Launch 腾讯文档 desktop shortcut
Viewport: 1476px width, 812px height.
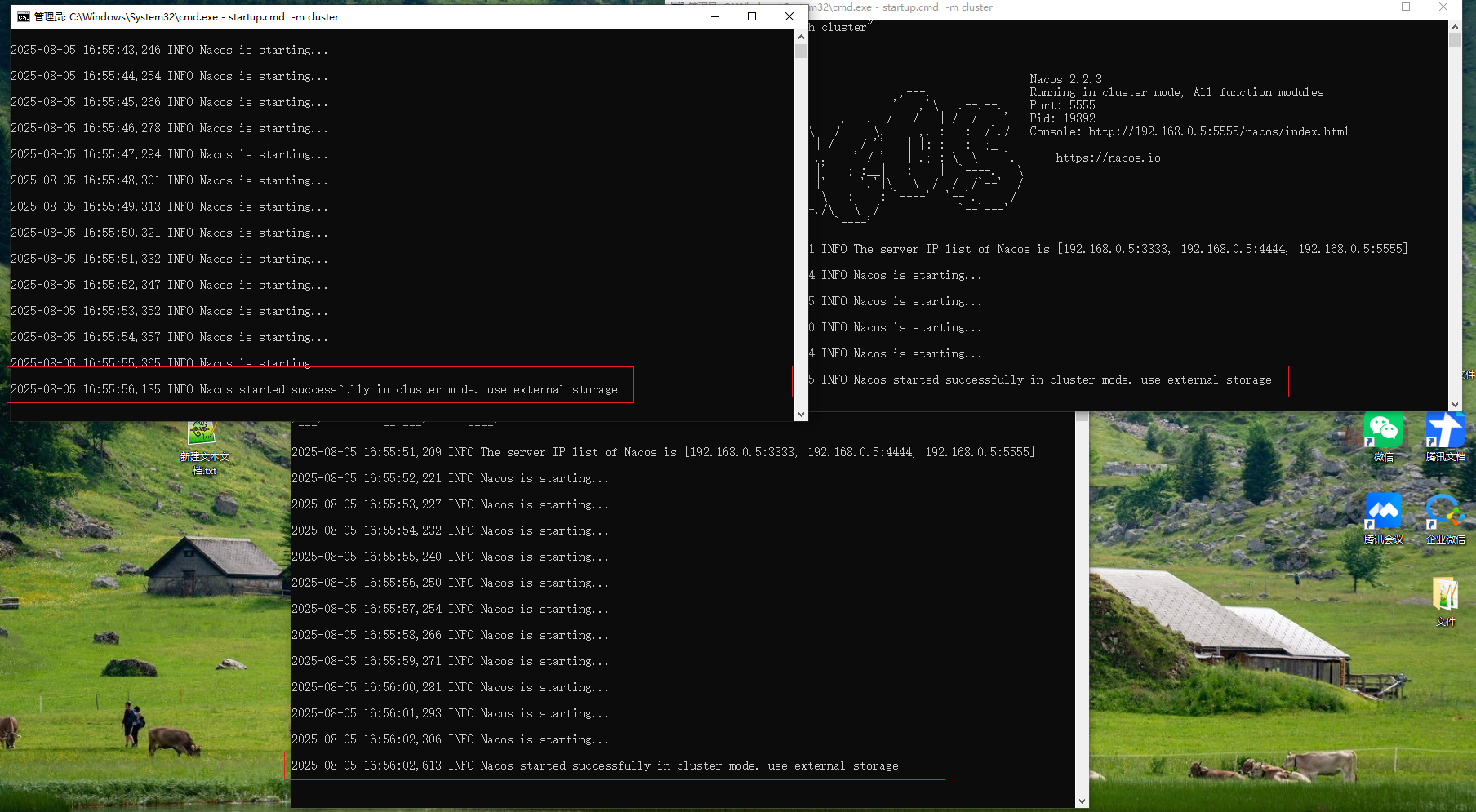1446,437
